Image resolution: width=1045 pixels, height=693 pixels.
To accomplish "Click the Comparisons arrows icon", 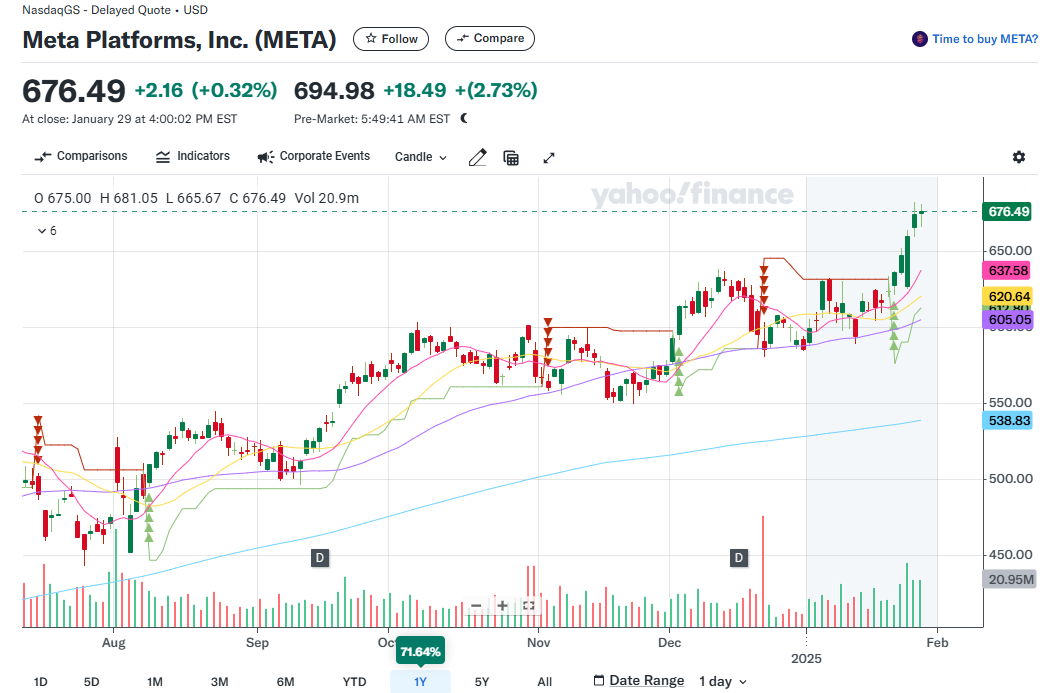I will pos(43,157).
